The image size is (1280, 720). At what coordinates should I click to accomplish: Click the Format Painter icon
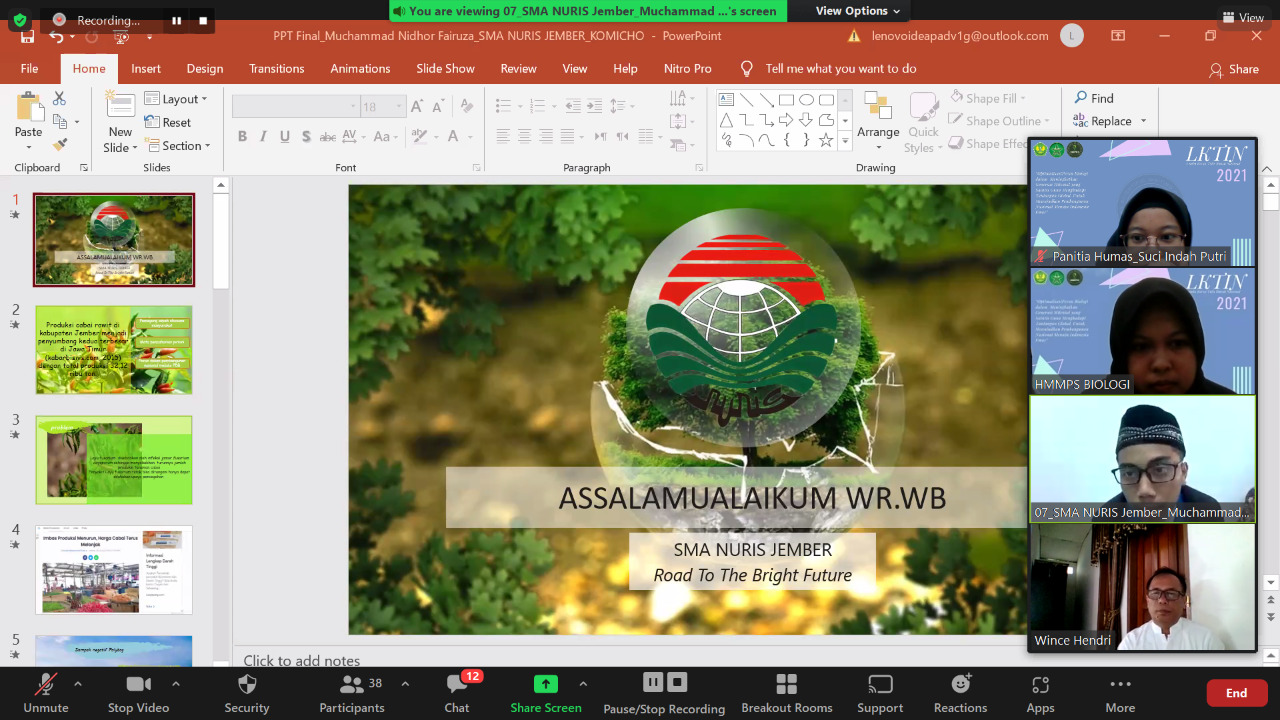pos(60,143)
